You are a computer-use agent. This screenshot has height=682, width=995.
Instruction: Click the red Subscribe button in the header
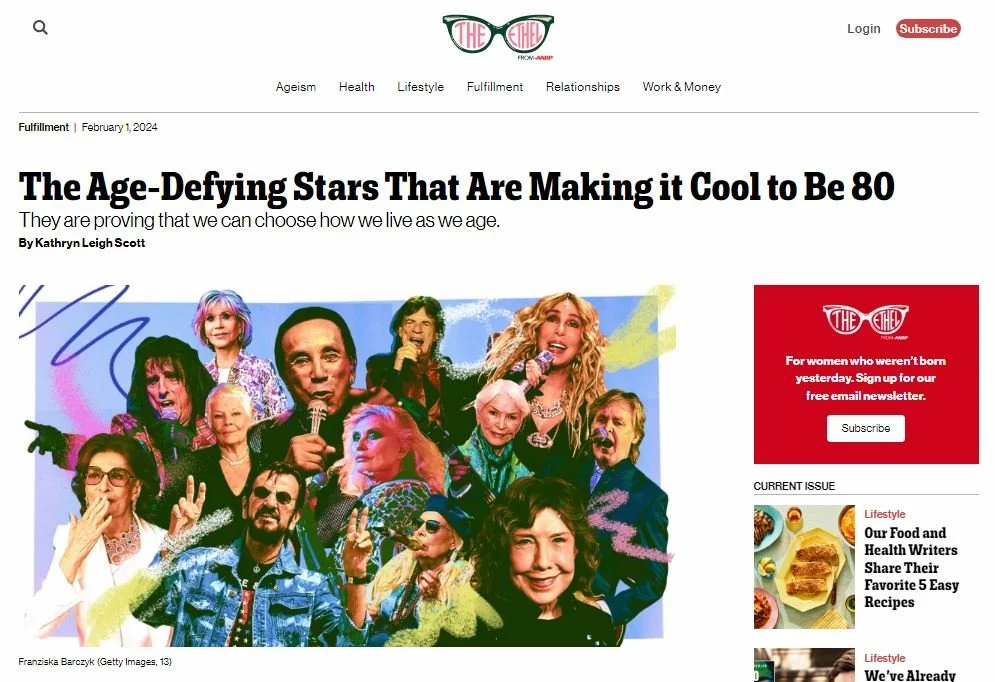point(928,29)
